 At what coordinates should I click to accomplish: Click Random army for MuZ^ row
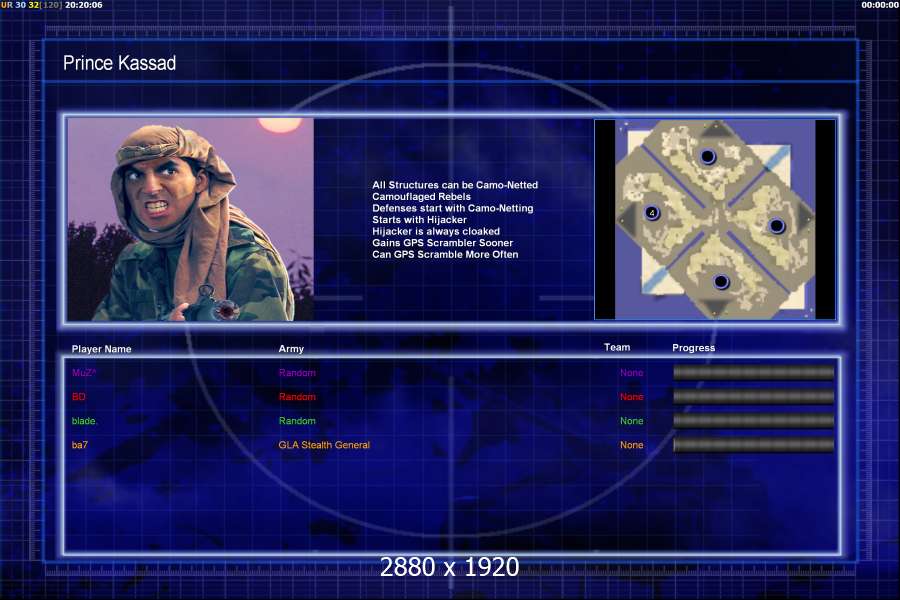pos(297,373)
